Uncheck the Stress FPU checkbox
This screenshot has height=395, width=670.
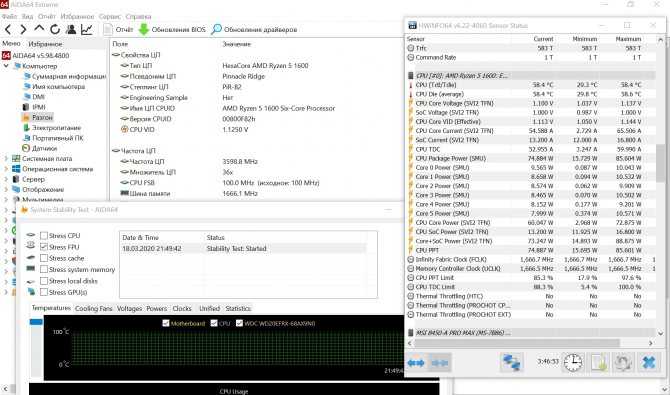pyautogui.click(x=44, y=247)
